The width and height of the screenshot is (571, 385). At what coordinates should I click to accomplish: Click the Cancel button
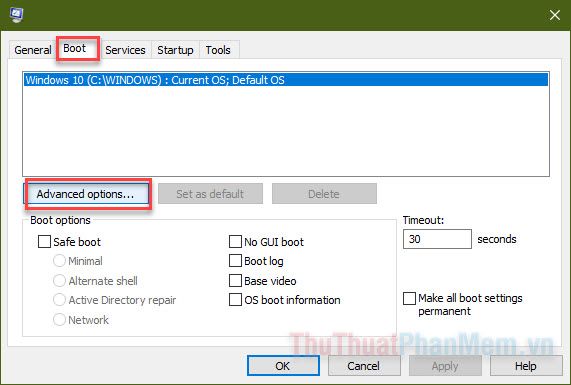point(364,365)
